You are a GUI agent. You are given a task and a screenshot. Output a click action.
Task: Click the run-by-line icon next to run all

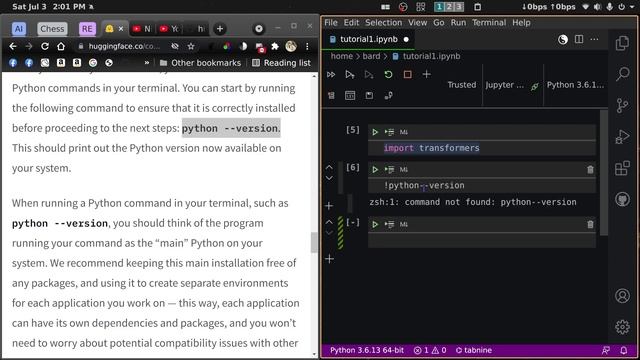pyautogui.click(x=350, y=75)
